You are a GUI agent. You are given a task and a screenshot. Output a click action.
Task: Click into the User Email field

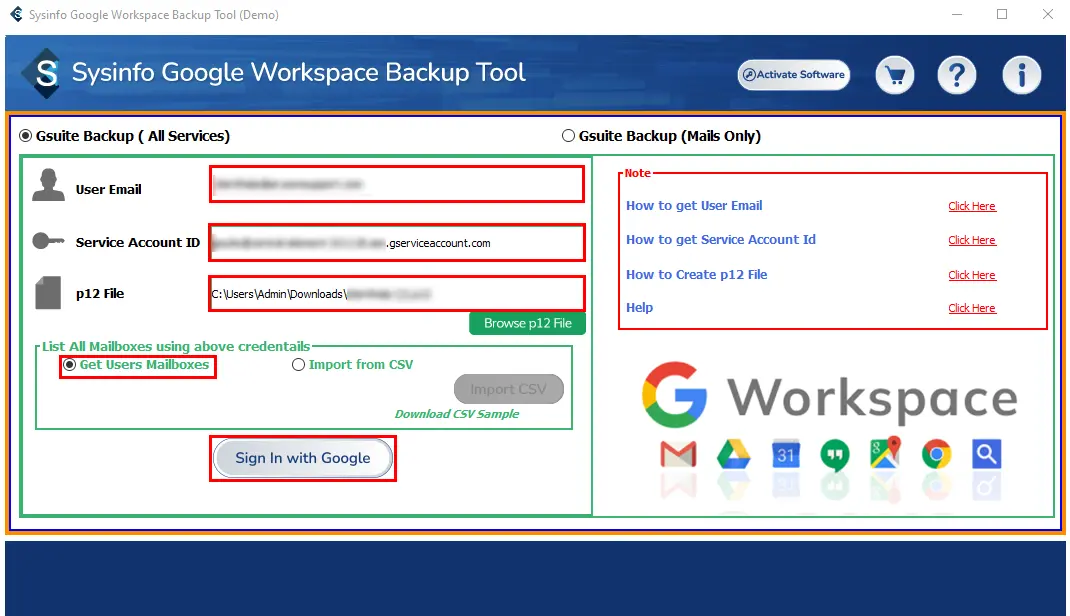396,185
